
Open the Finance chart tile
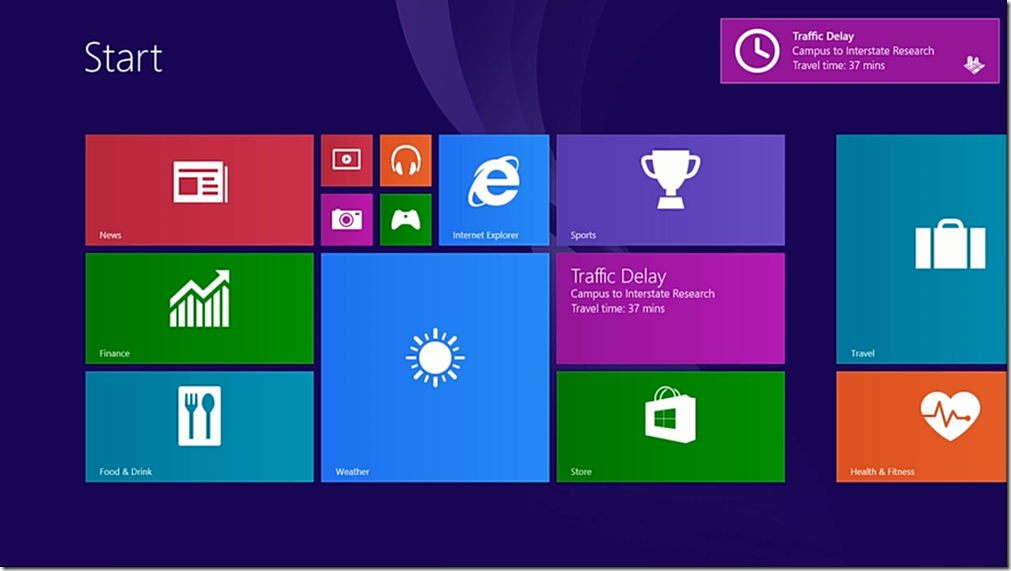(199, 308)
